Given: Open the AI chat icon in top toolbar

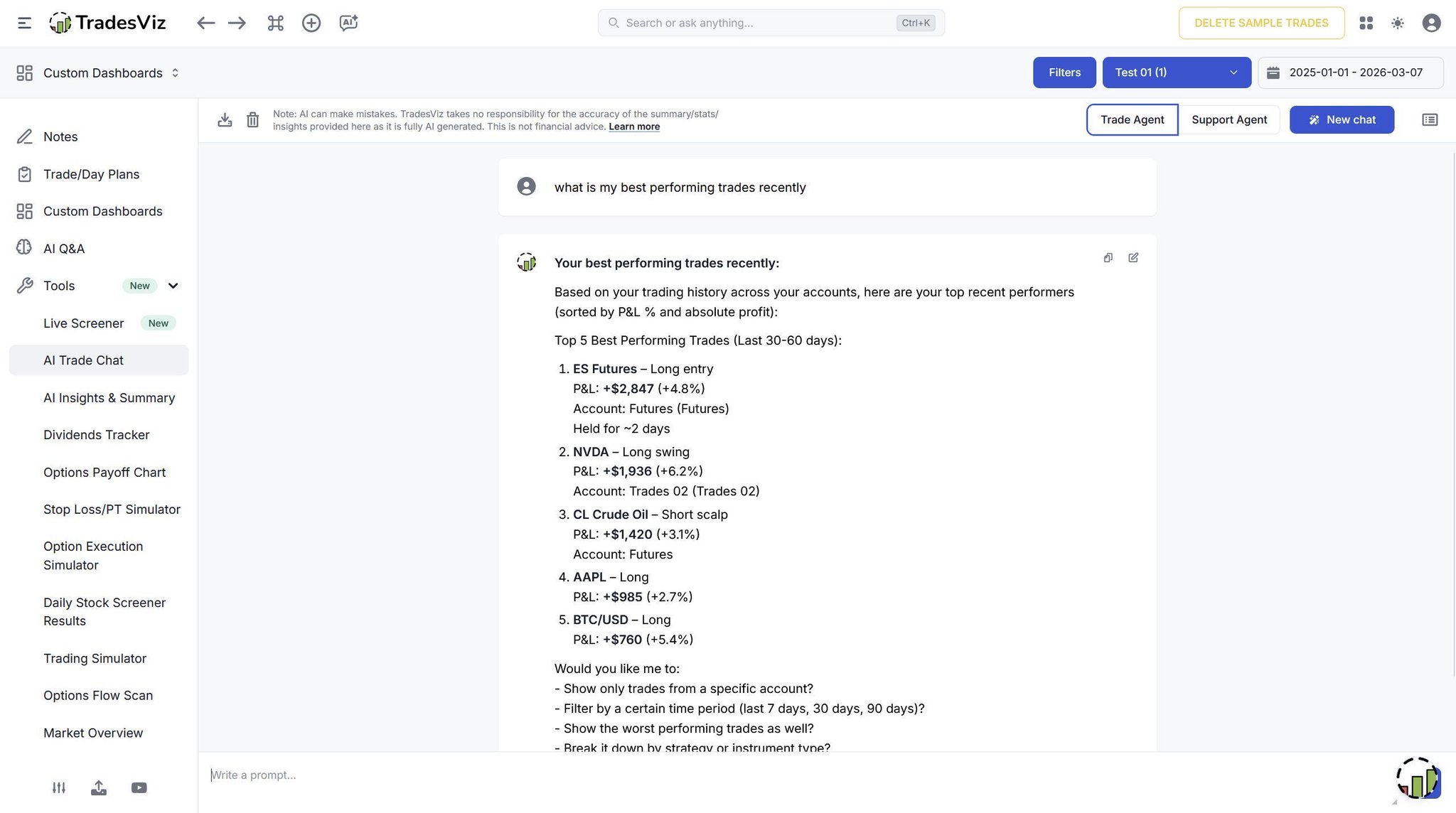Looking at the screenshot, I should [348, 23].
